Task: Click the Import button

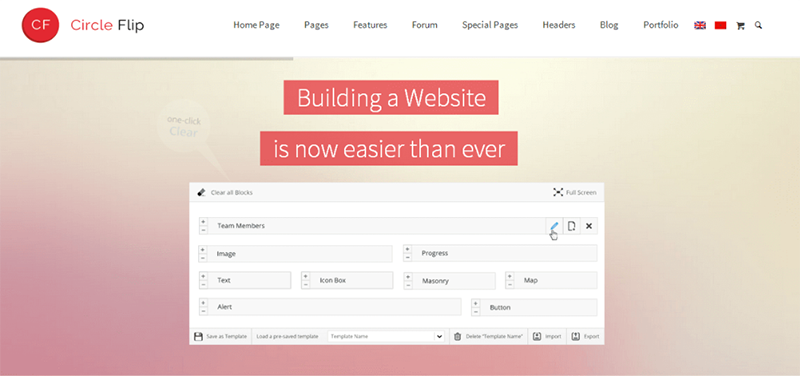Action: [547, 336]
